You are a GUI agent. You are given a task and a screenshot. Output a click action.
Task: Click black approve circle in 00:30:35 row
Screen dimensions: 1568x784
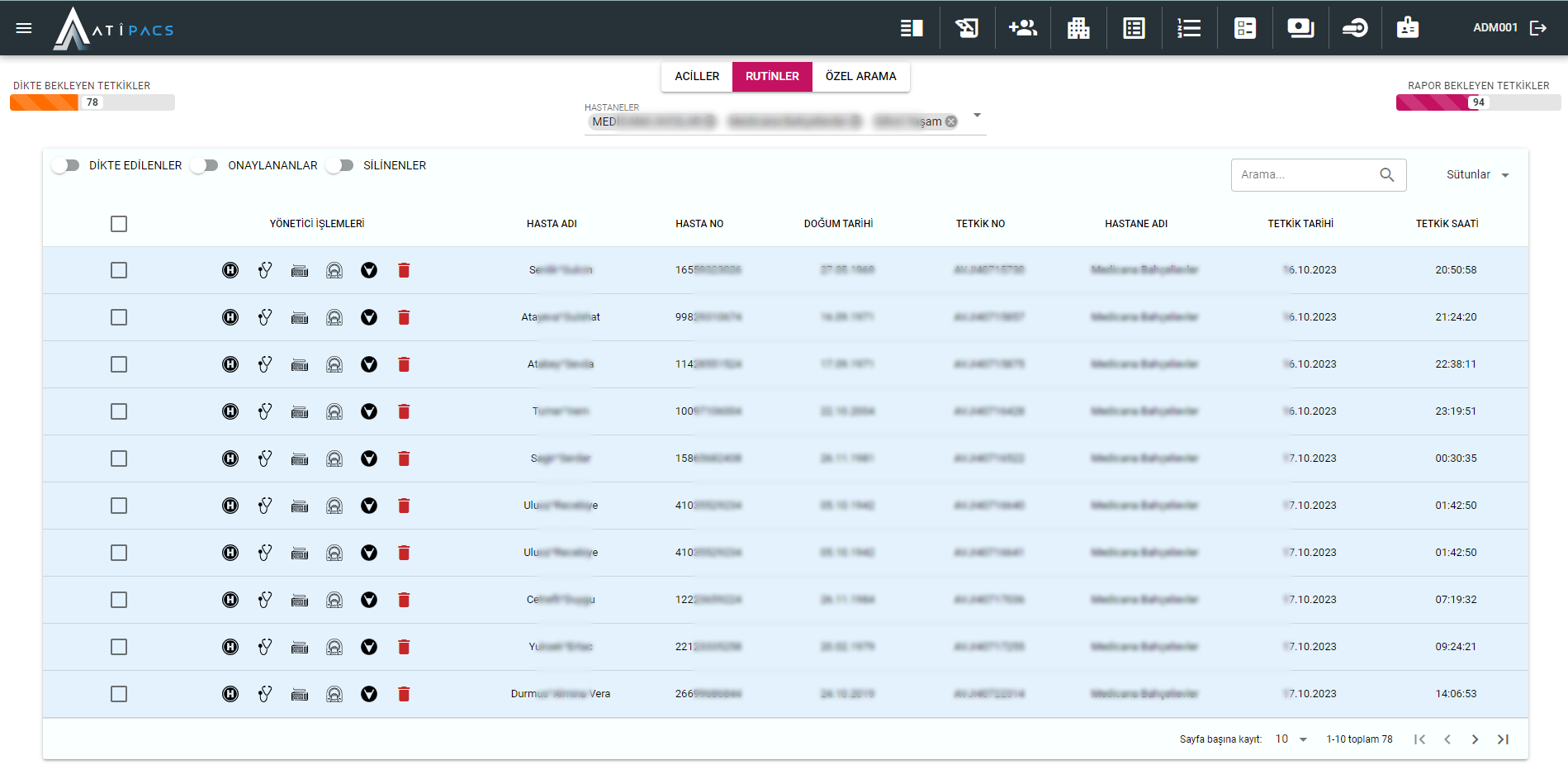pos(369,459)
